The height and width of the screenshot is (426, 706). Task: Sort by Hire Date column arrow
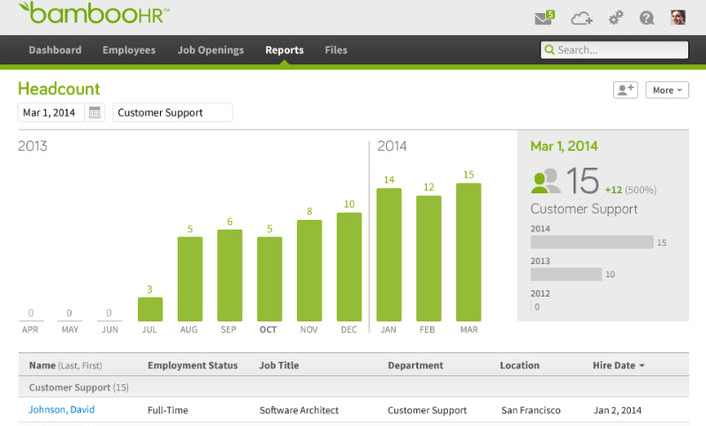point(641,366)
